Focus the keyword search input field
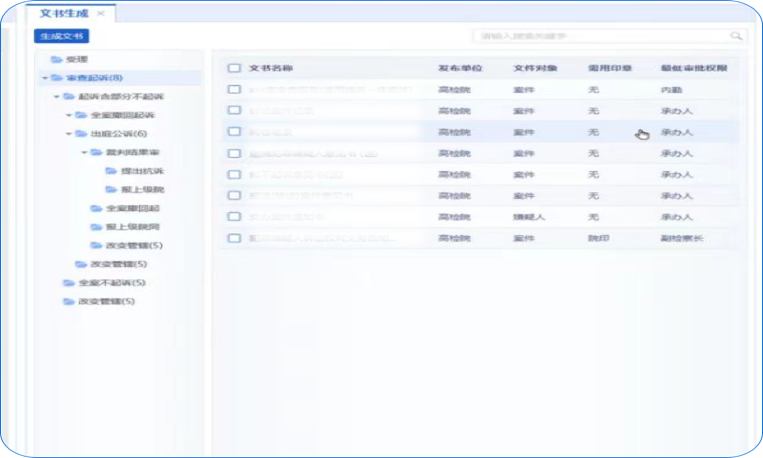Image resolution: width=763 pixels, height=458 pixels. pyautogui.click(x=600, y=36)
